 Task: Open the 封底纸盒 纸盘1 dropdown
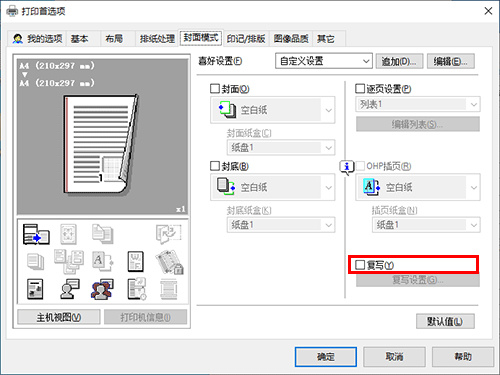(281, 225)
